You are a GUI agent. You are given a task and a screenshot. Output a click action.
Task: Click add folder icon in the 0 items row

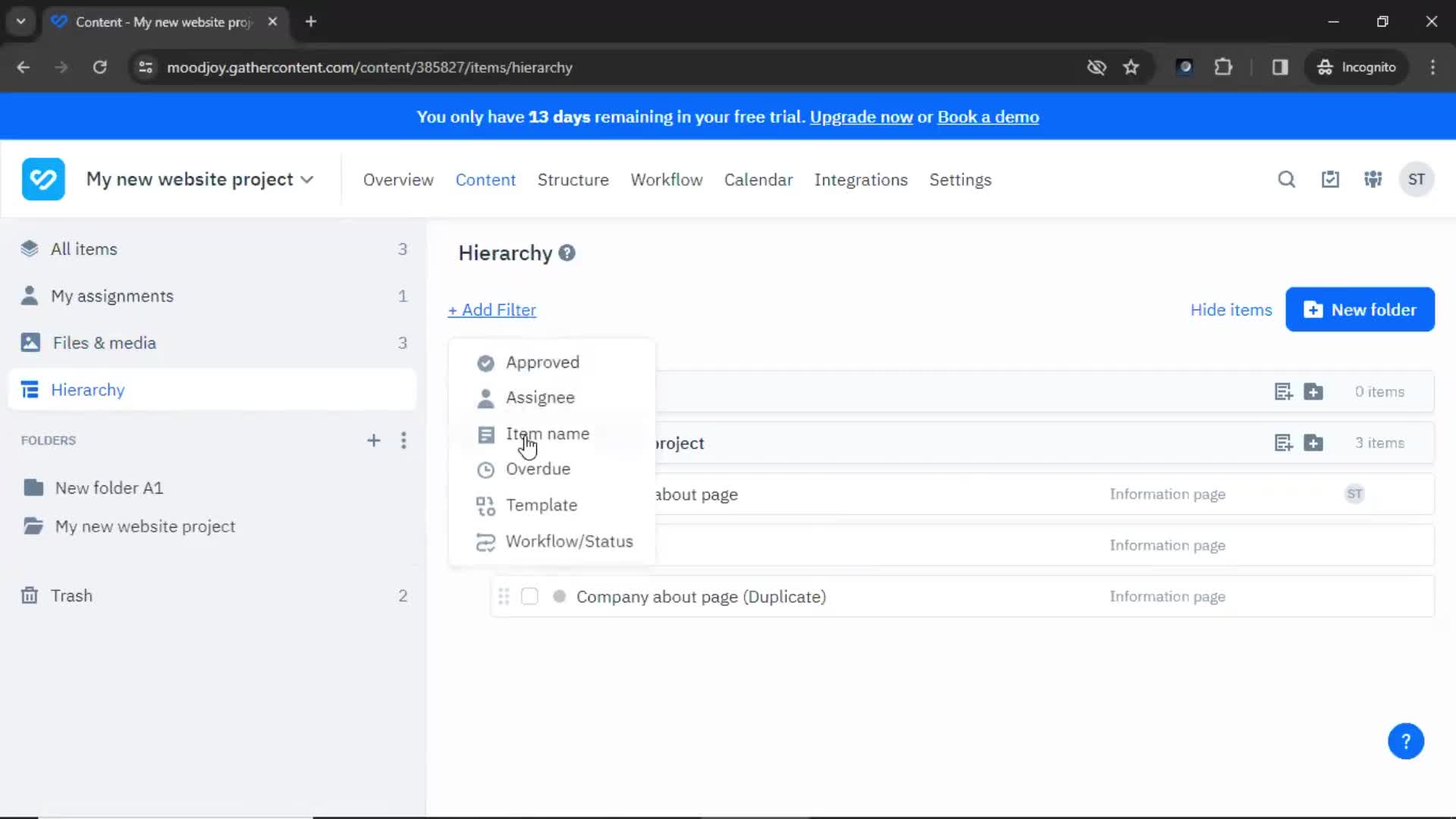[x=1313, y=392]
